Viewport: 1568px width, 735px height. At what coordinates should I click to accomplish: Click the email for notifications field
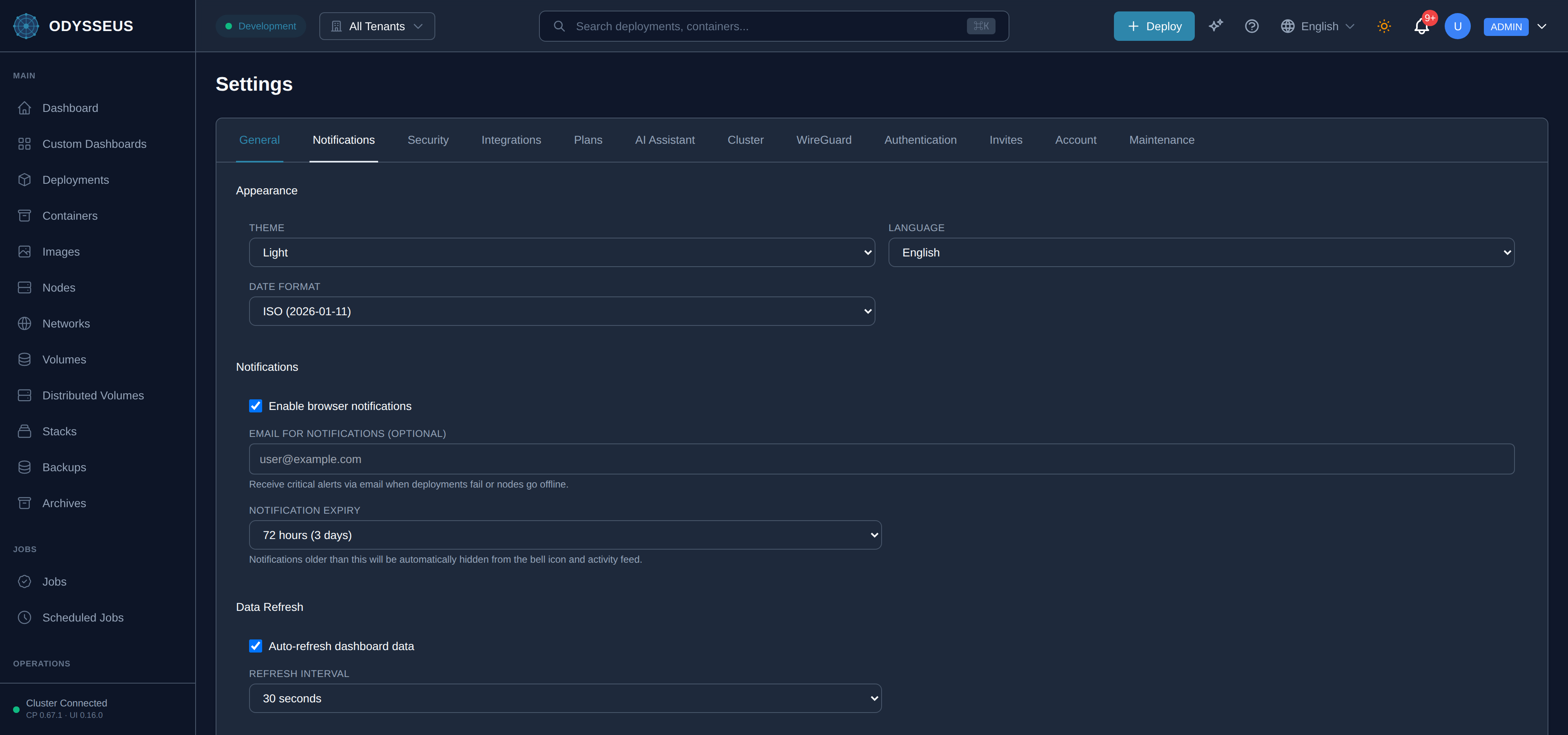coord(882,459)
